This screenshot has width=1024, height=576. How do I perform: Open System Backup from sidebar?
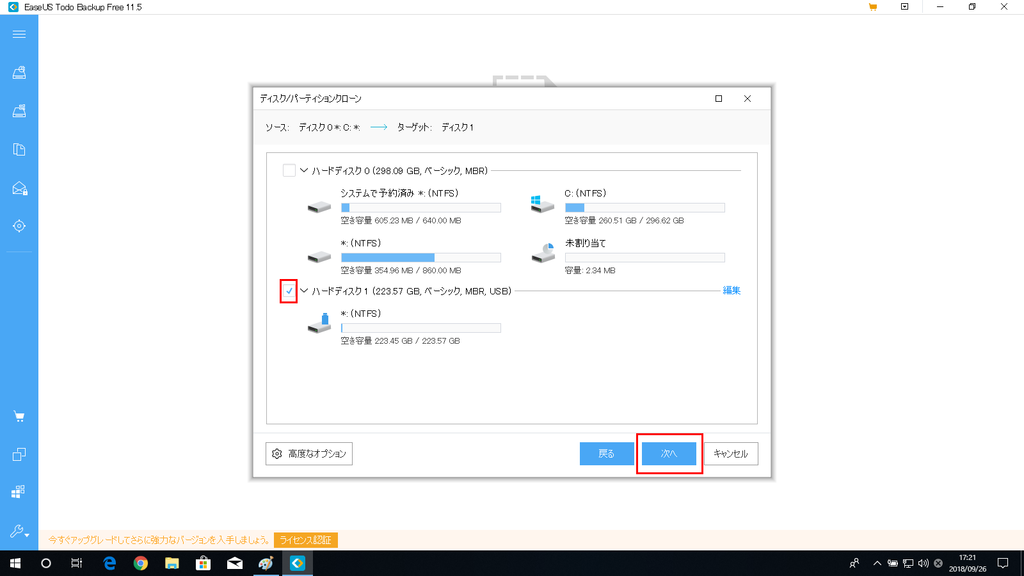[19, 111]
